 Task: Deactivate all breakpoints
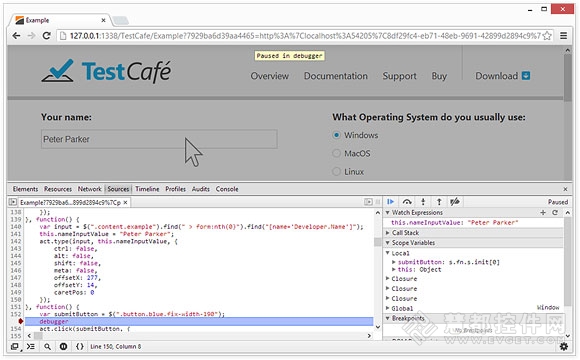pyautogui.click(x=455, y=202)
